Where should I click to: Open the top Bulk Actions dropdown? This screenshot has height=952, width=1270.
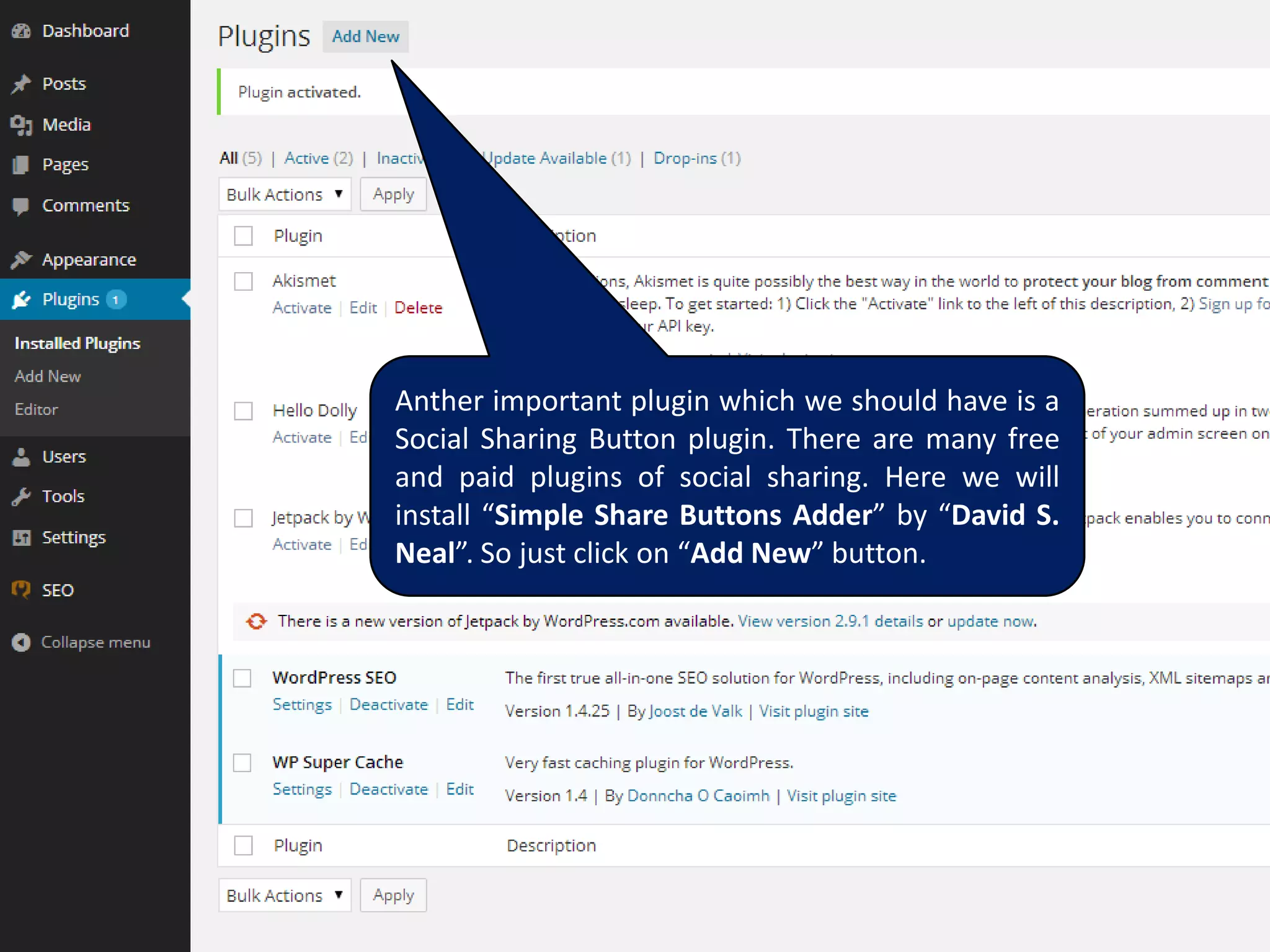pos(285,195)
